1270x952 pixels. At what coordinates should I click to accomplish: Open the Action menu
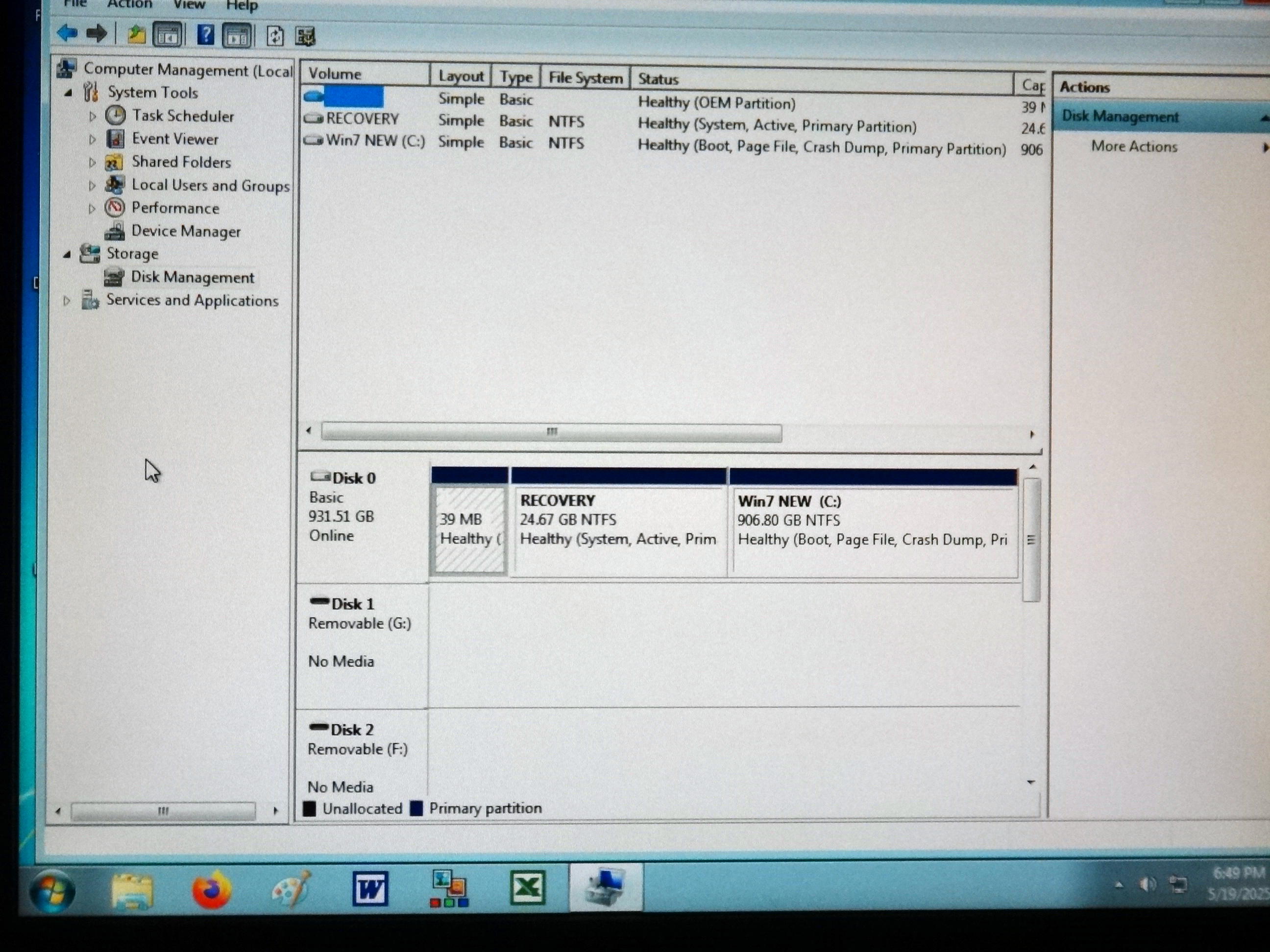coord(130,4)
